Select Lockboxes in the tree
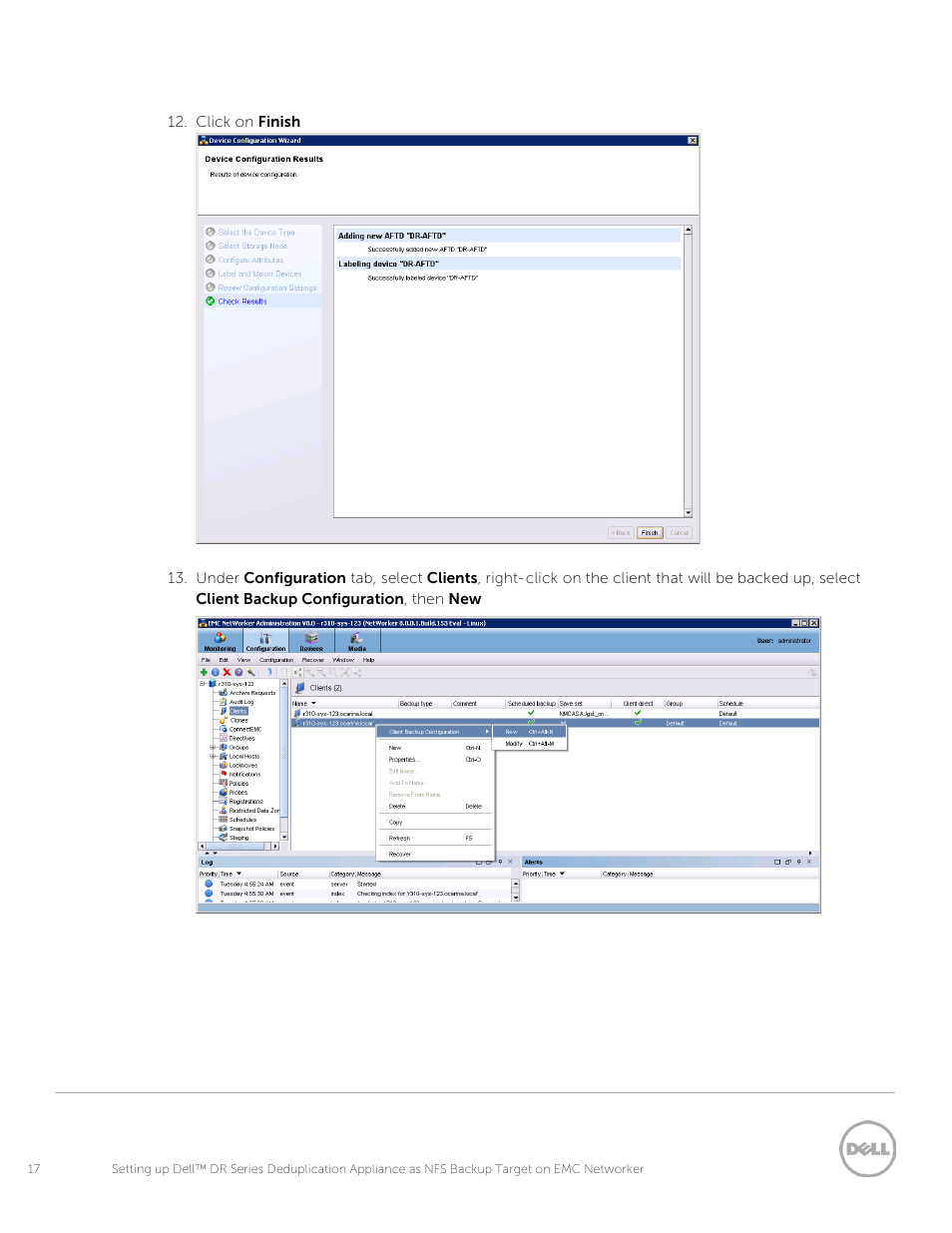 [243, 766]
